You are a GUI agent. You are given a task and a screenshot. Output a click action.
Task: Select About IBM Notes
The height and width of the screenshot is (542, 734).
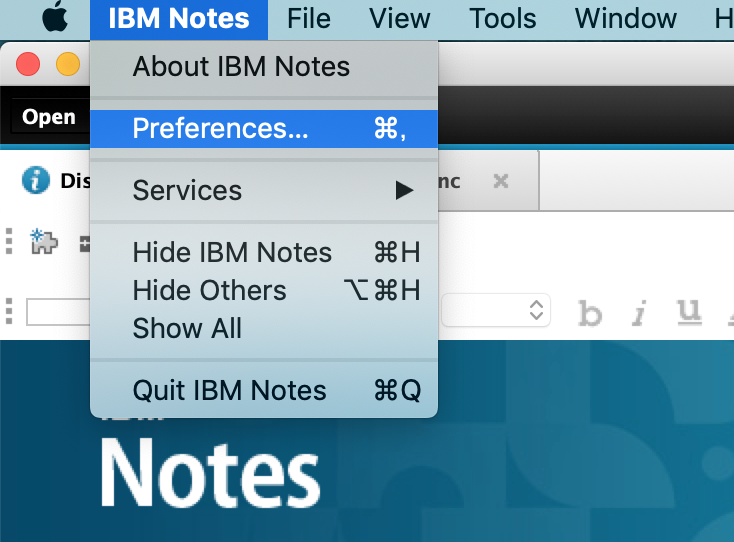[x=264, y=66]
